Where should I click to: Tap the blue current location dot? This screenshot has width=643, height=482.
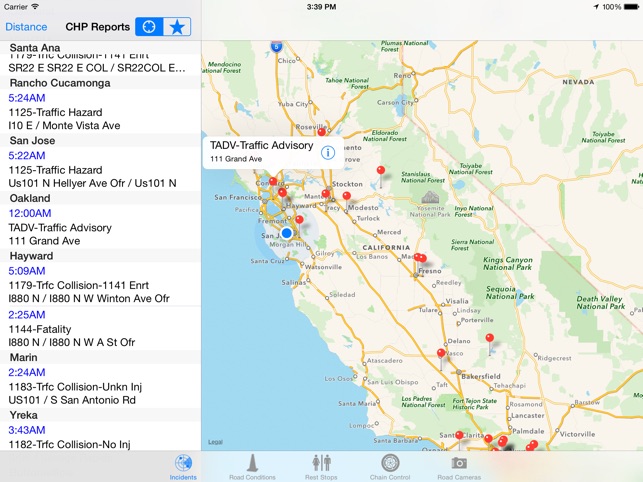click(x=287, y=233)
